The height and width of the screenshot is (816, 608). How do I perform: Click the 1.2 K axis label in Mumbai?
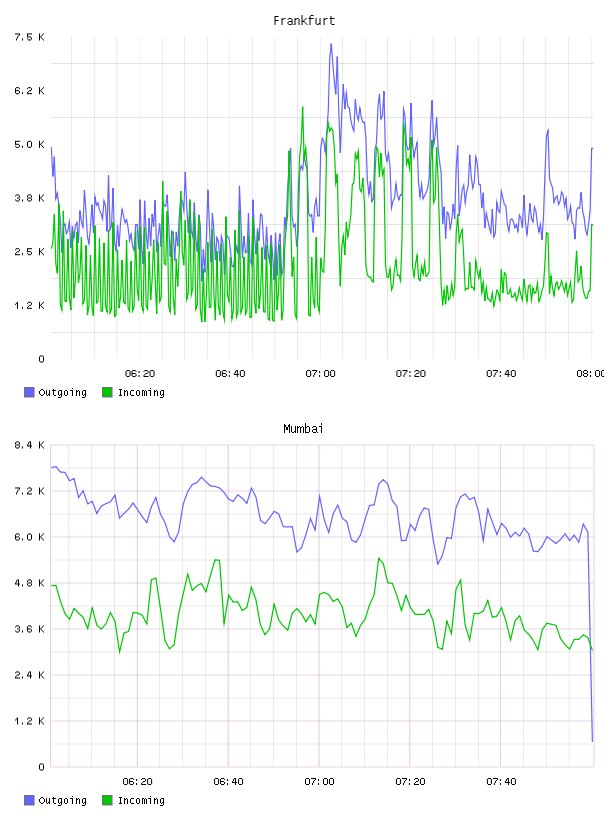tap(30, 721)
